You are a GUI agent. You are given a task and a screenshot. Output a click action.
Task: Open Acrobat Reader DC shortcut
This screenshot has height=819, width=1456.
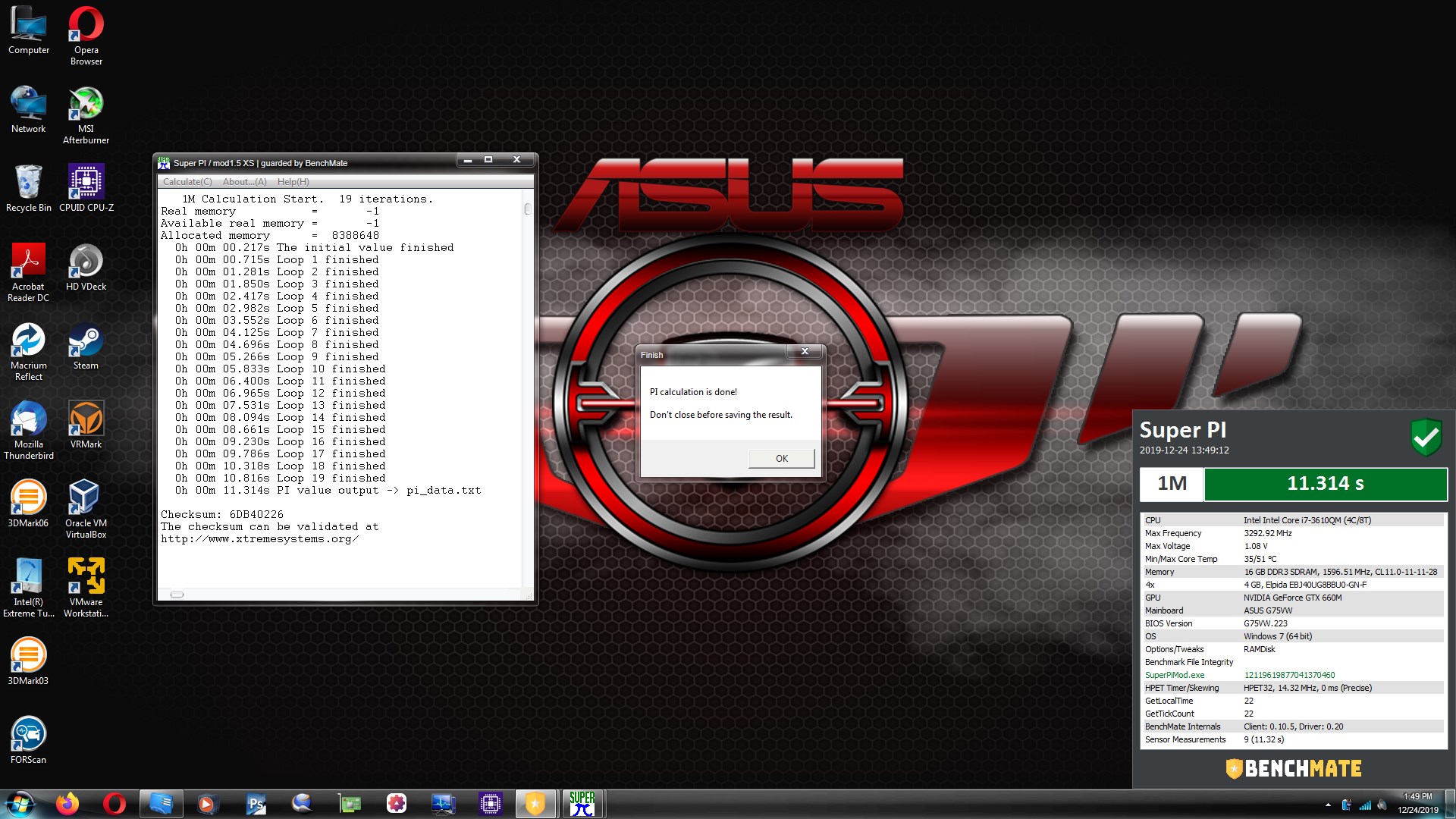click(x=29, y=272)
